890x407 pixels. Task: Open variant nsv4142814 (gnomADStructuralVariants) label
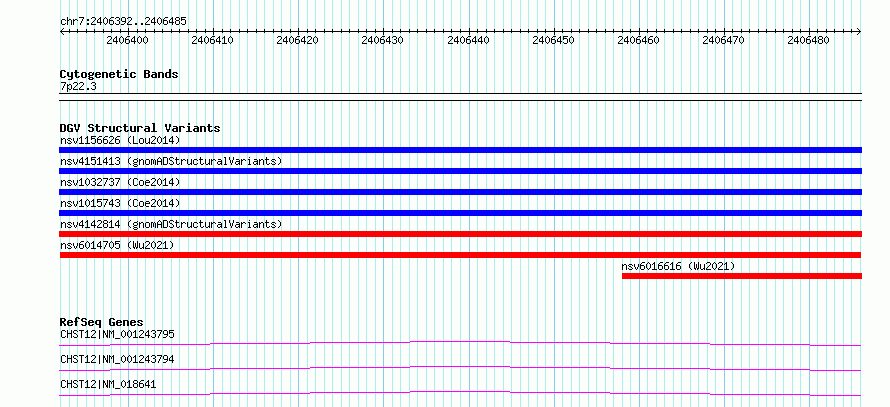pos(171,224)
